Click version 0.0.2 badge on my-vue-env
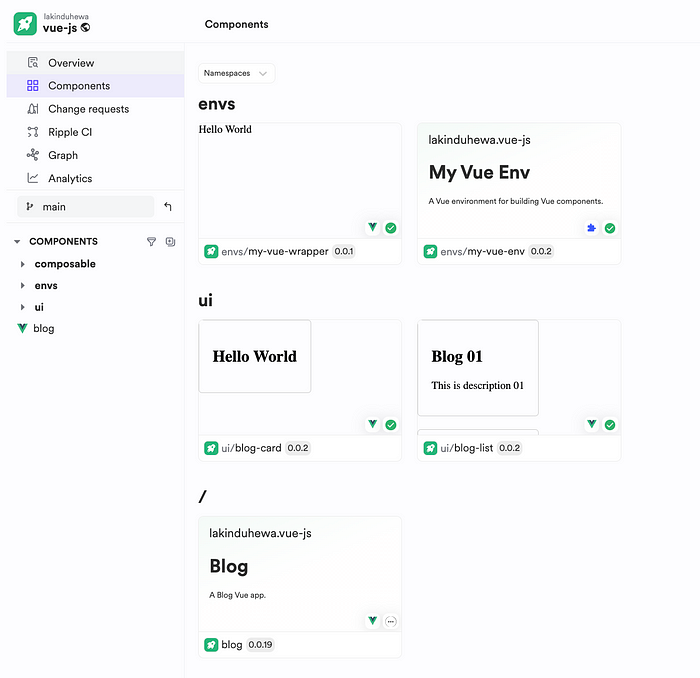This screenshot has height=678, width=700. point(541,251)
